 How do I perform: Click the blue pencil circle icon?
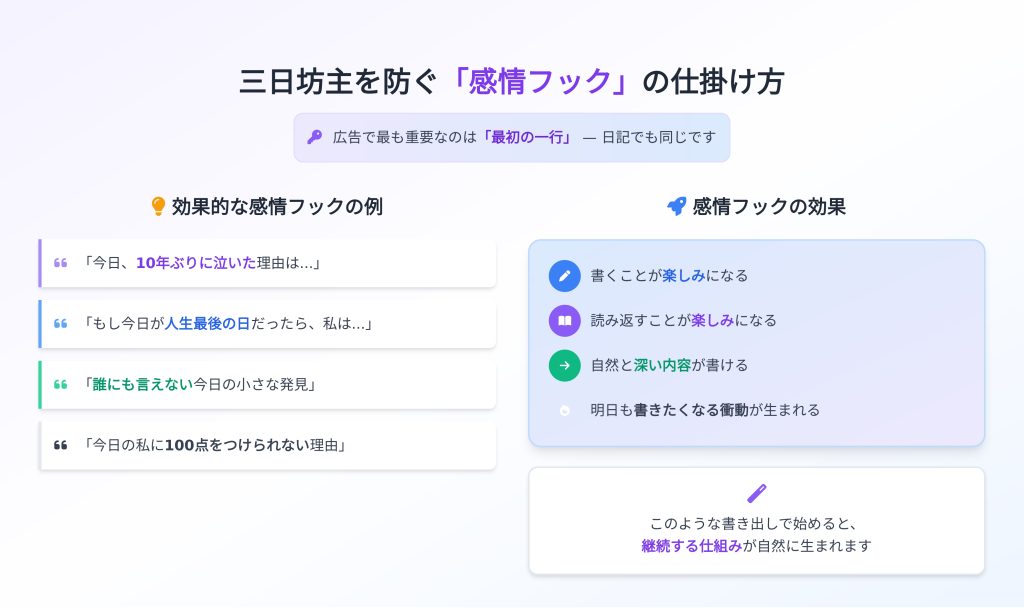click(x=564, y=275)
